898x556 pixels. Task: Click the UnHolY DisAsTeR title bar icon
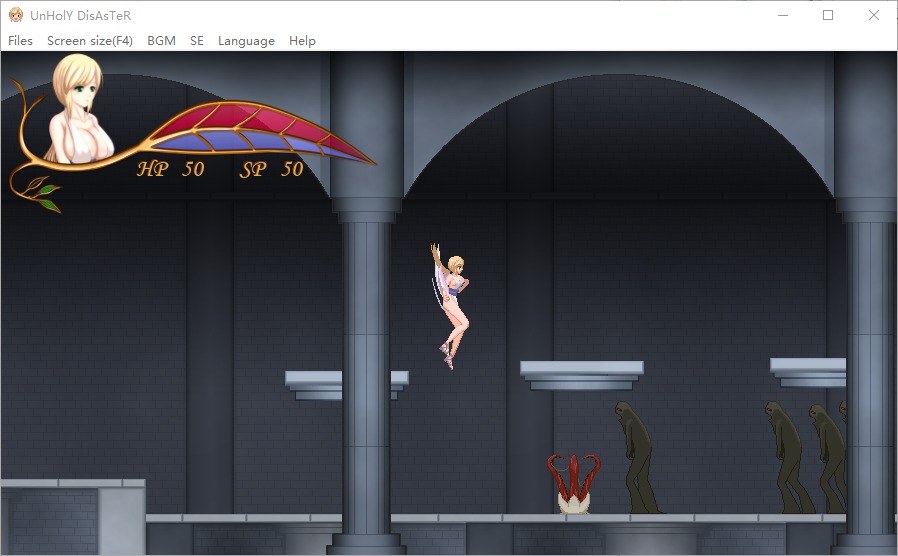tap(16, 15)
